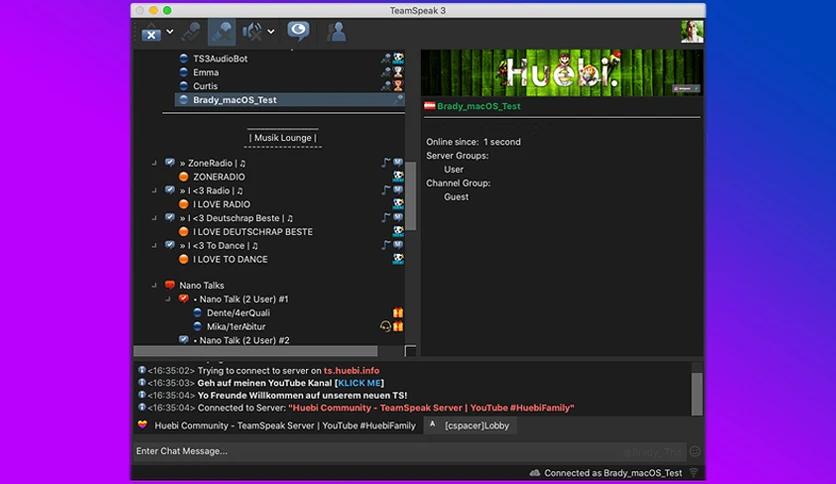
Task: Click the skull badge beside I LOVE RADIO
Action: tap(398, 204)
